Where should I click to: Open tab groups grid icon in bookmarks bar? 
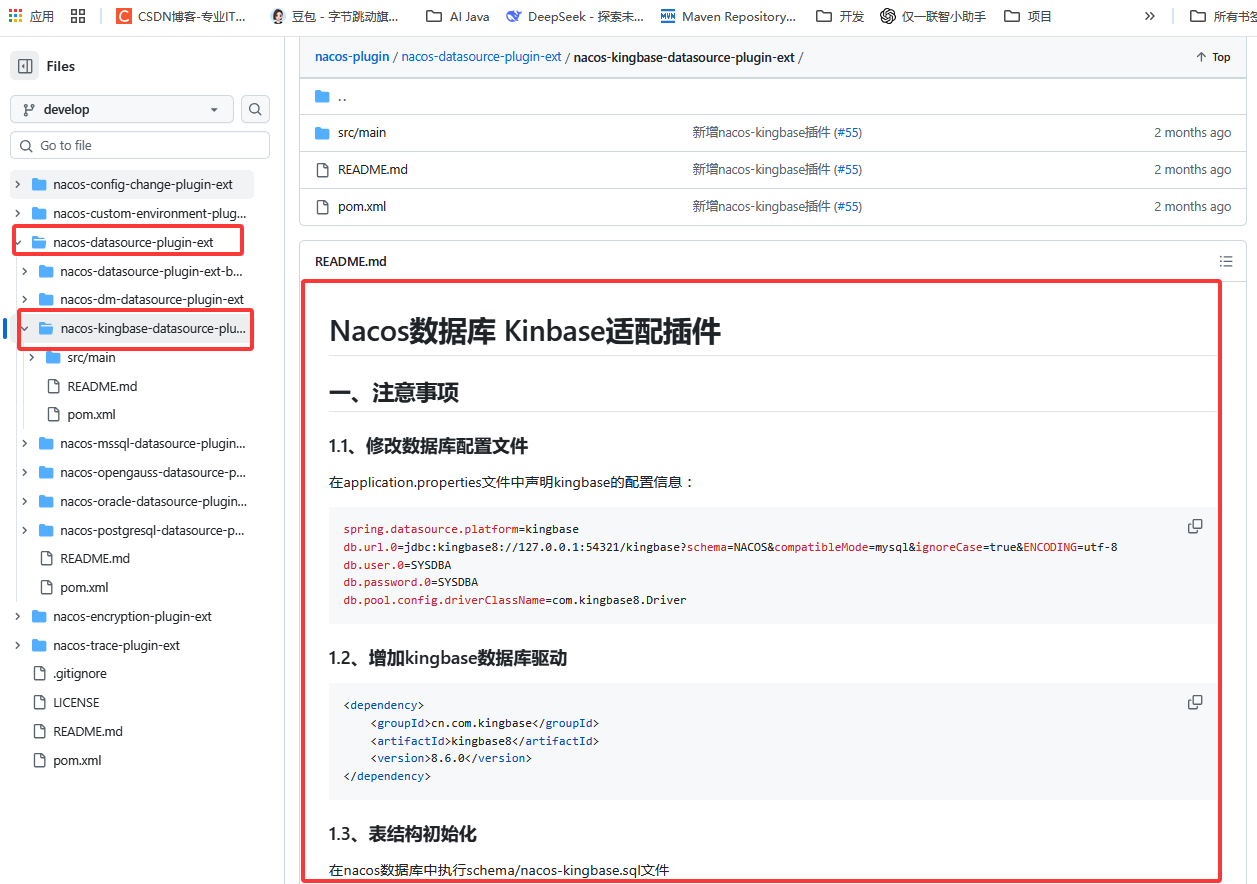coord(79,16)
